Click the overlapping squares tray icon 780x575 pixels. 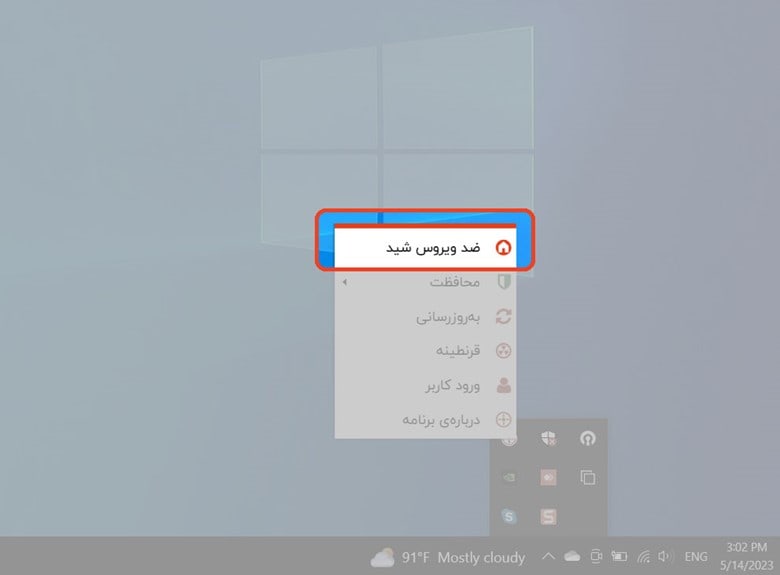[587, 478]
